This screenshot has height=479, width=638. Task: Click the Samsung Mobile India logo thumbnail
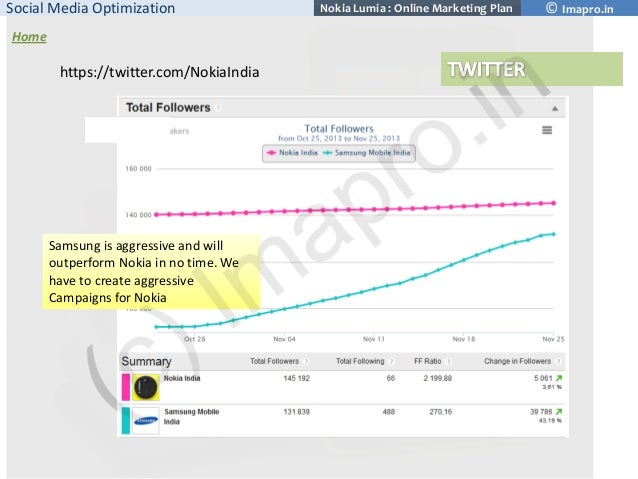click(x=146, y=421)
